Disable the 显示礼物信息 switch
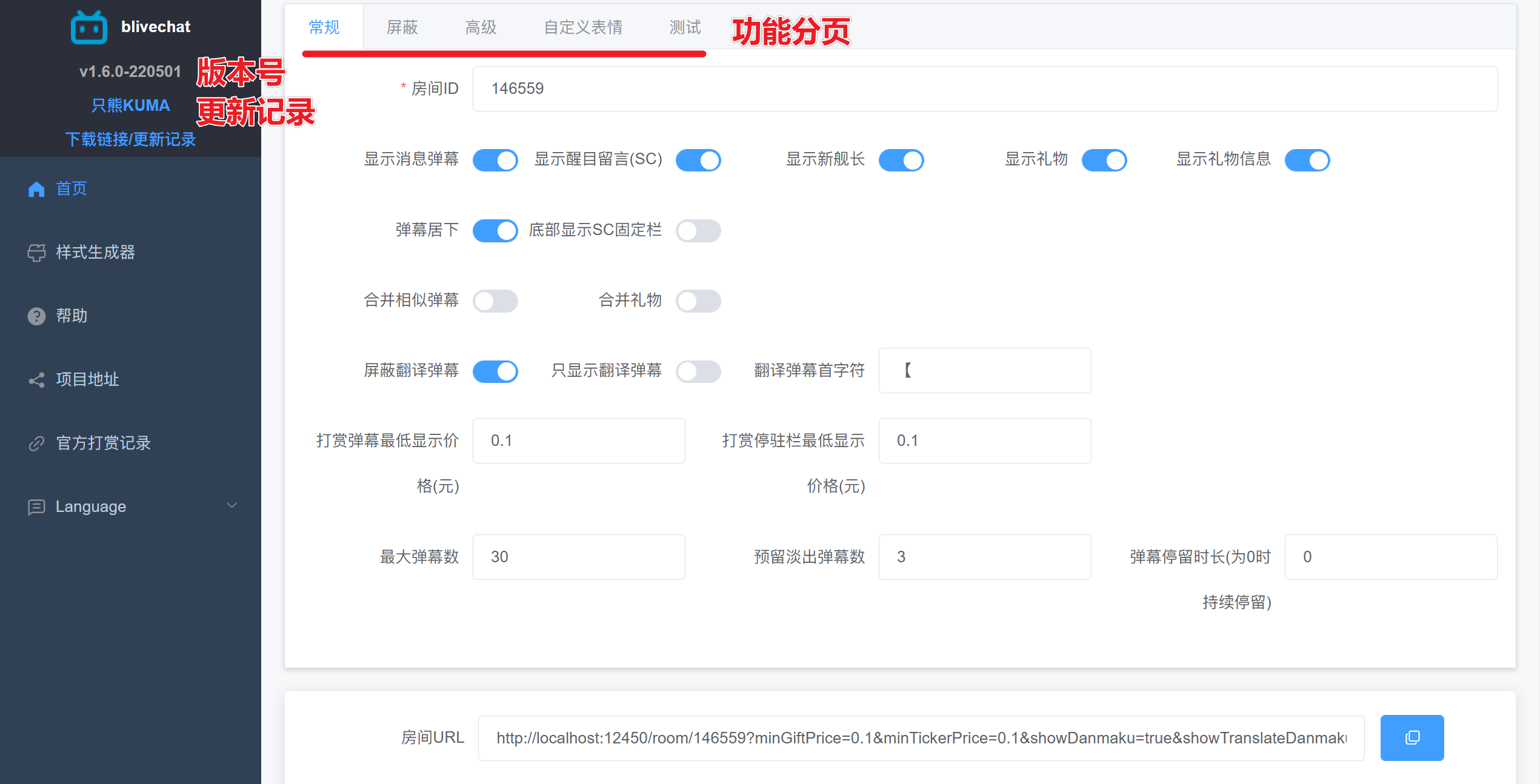This screenshot has width=1540, height=784. pyautogui.click(x=1307, y=161)
